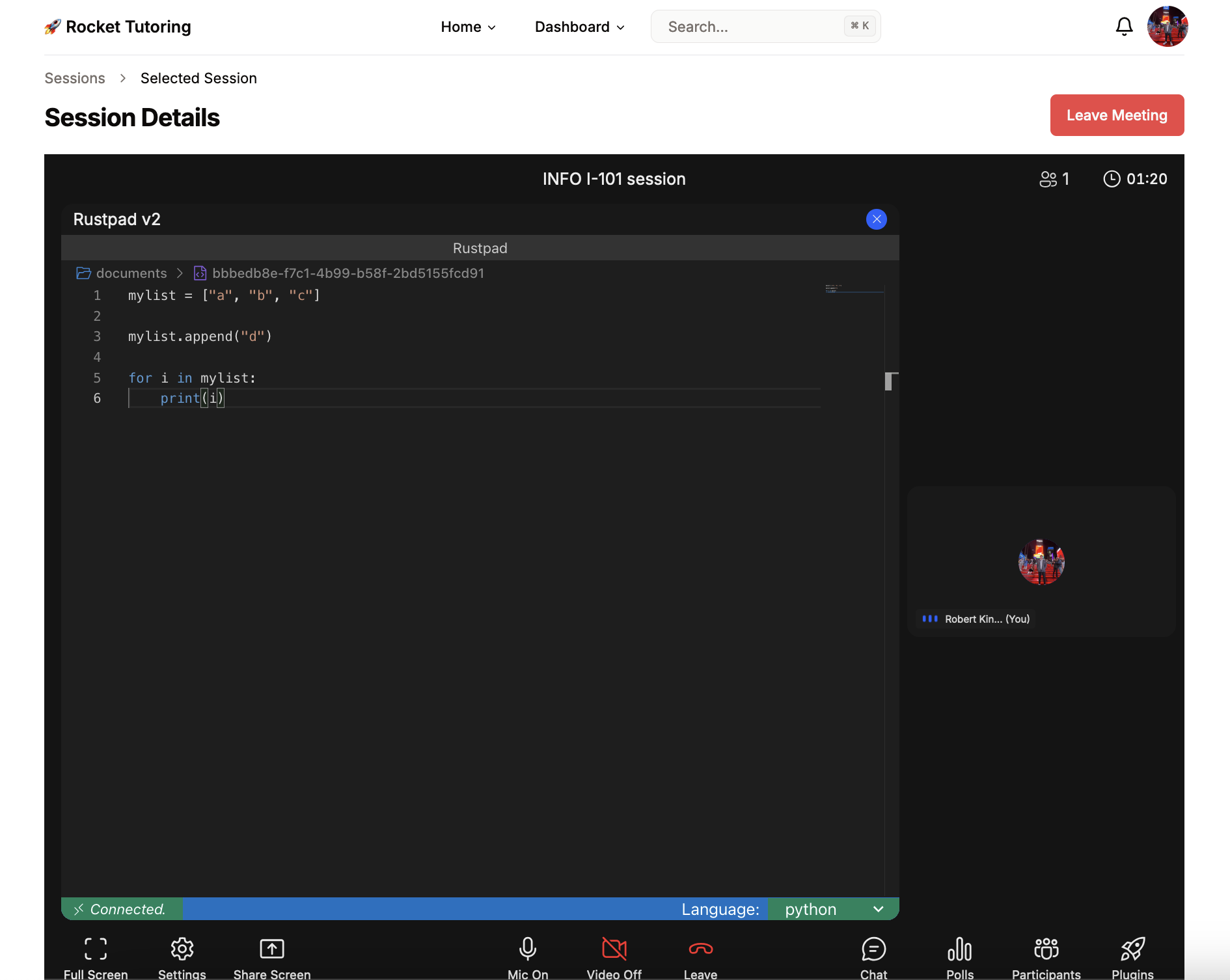Click the Leave Meeting button

pyautogui.click(x=1117, y=115)
